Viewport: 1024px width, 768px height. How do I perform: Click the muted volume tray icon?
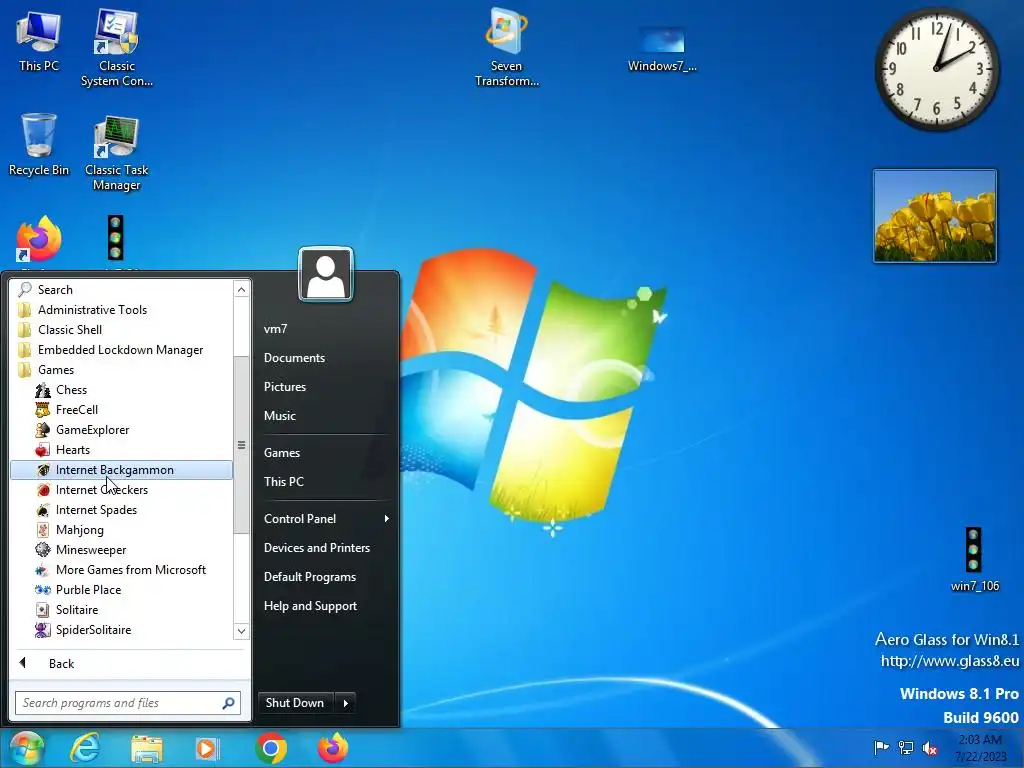point(930,747)
